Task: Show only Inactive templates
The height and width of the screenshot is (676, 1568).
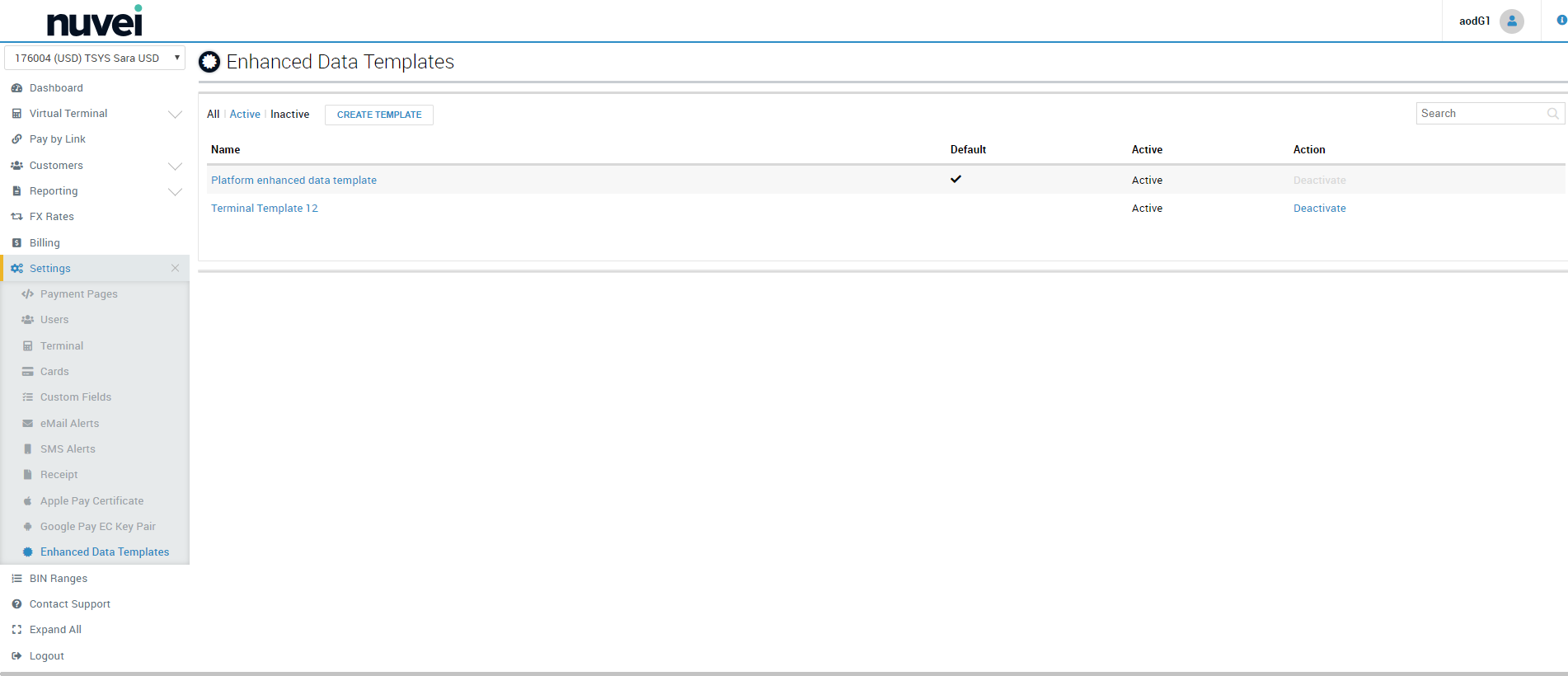Action: (x=289, y=115)
